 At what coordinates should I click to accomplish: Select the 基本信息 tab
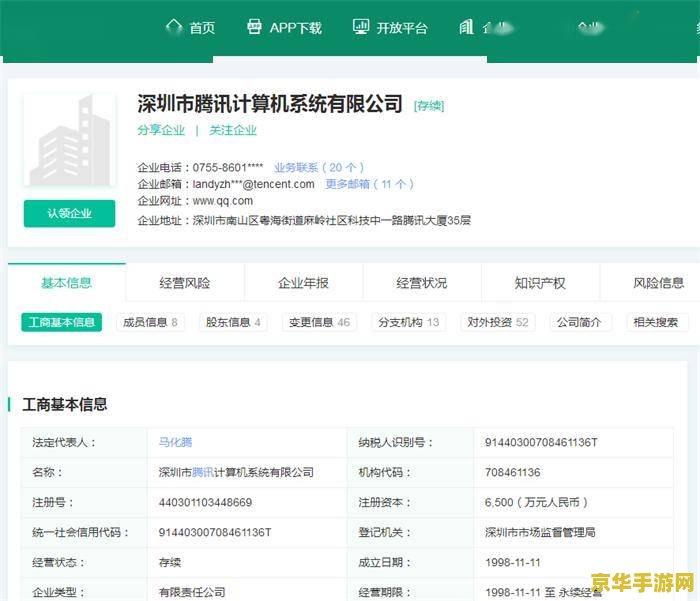pyautogui.click(x=67, y=283)
